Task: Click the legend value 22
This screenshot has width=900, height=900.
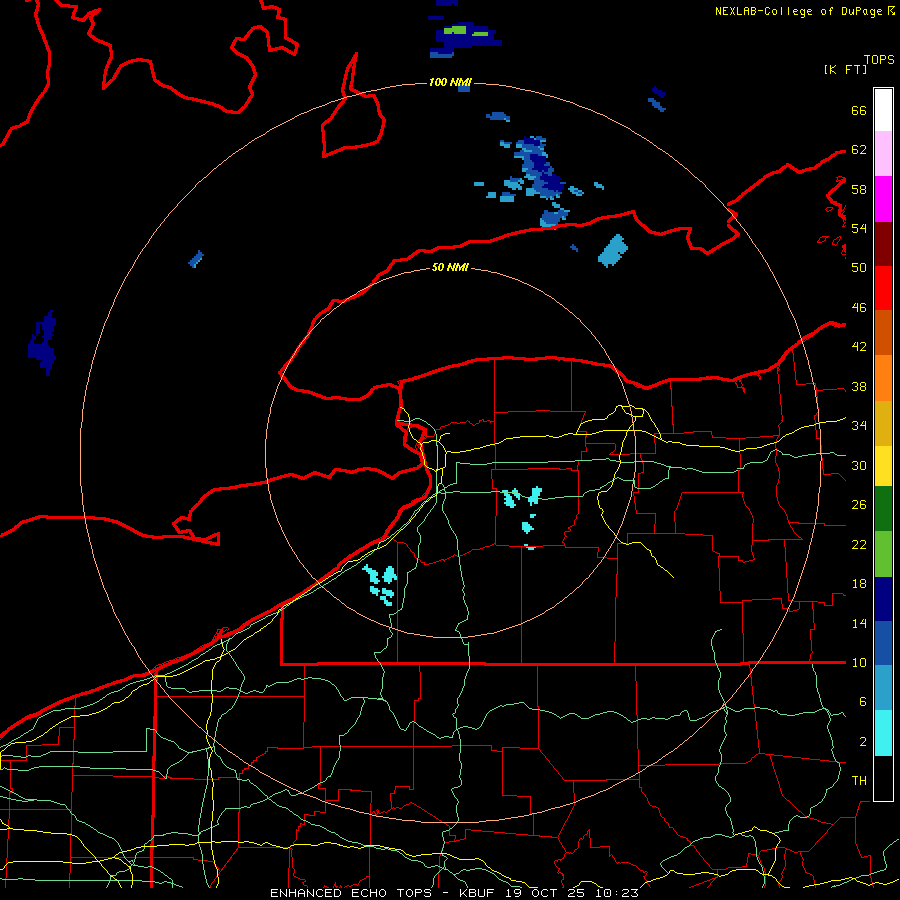Action: point(859,544)
